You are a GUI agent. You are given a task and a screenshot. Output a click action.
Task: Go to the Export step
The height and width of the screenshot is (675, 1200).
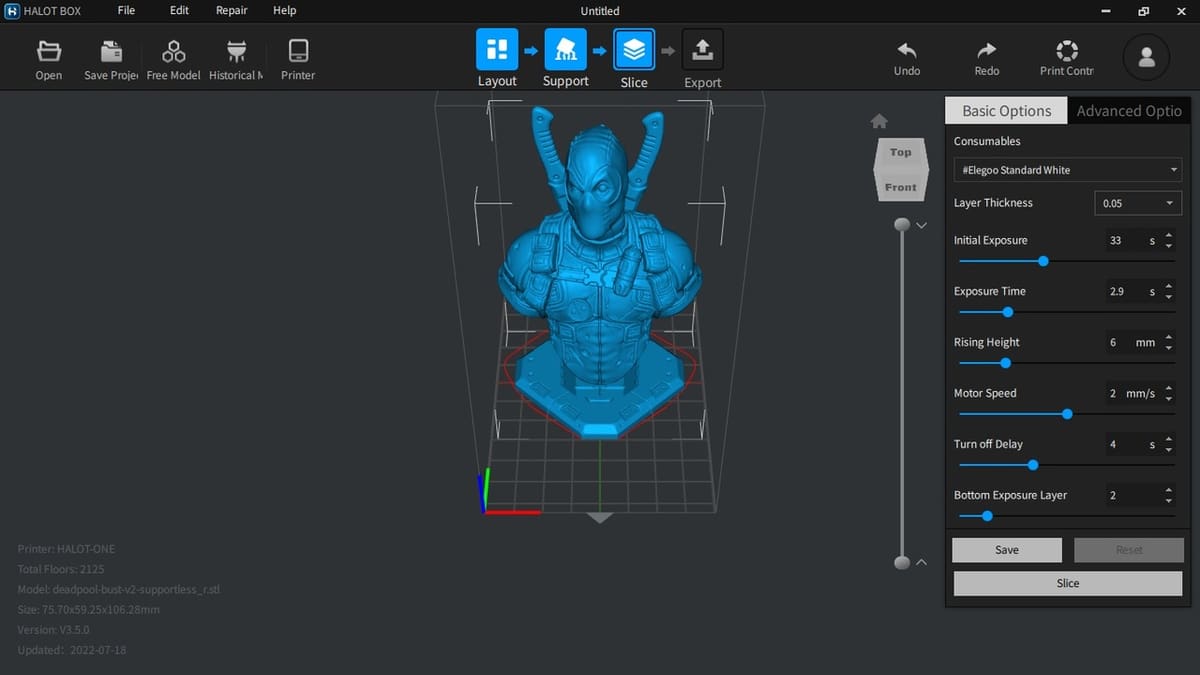[702, 49]
